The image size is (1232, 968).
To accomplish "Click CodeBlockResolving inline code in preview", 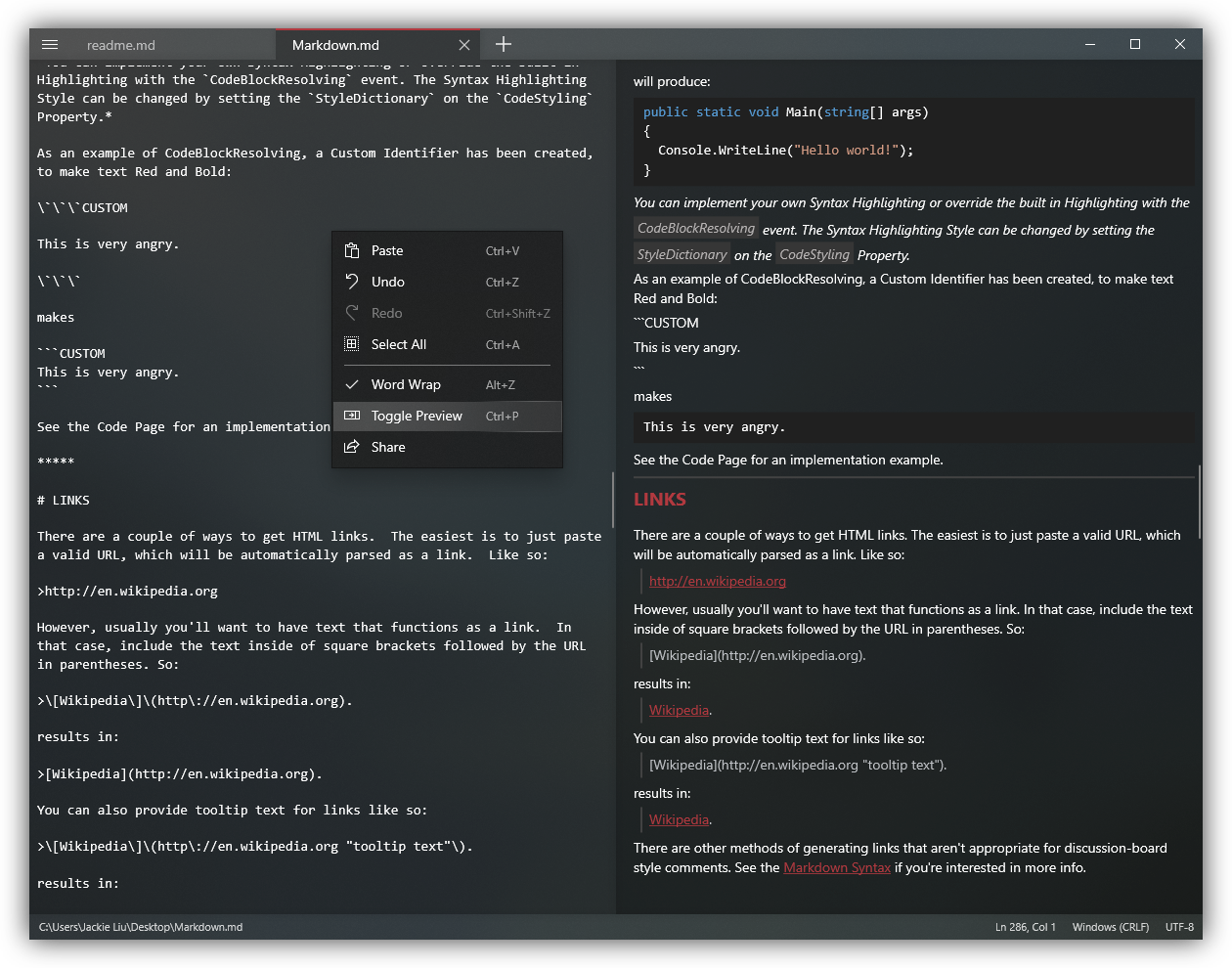I will point(696,228).
